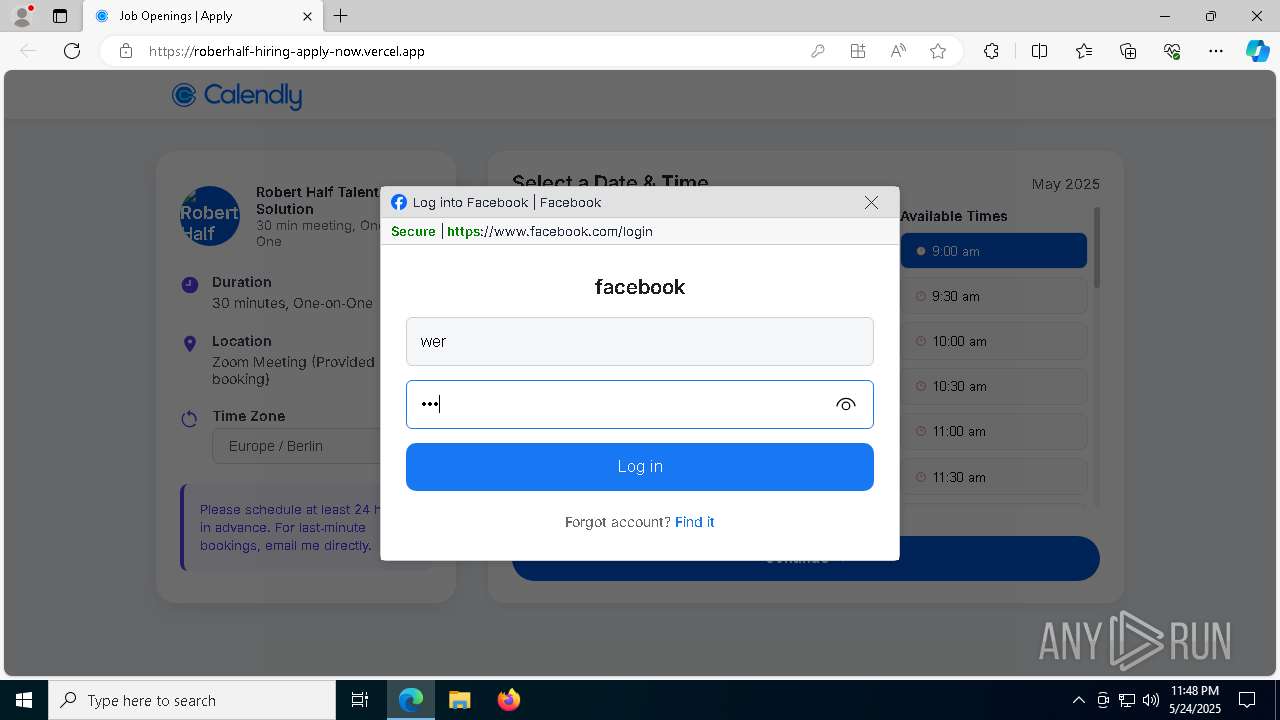Screen dimensions: 1280x720
Task: Open browser Collections
Action: 1128,51
